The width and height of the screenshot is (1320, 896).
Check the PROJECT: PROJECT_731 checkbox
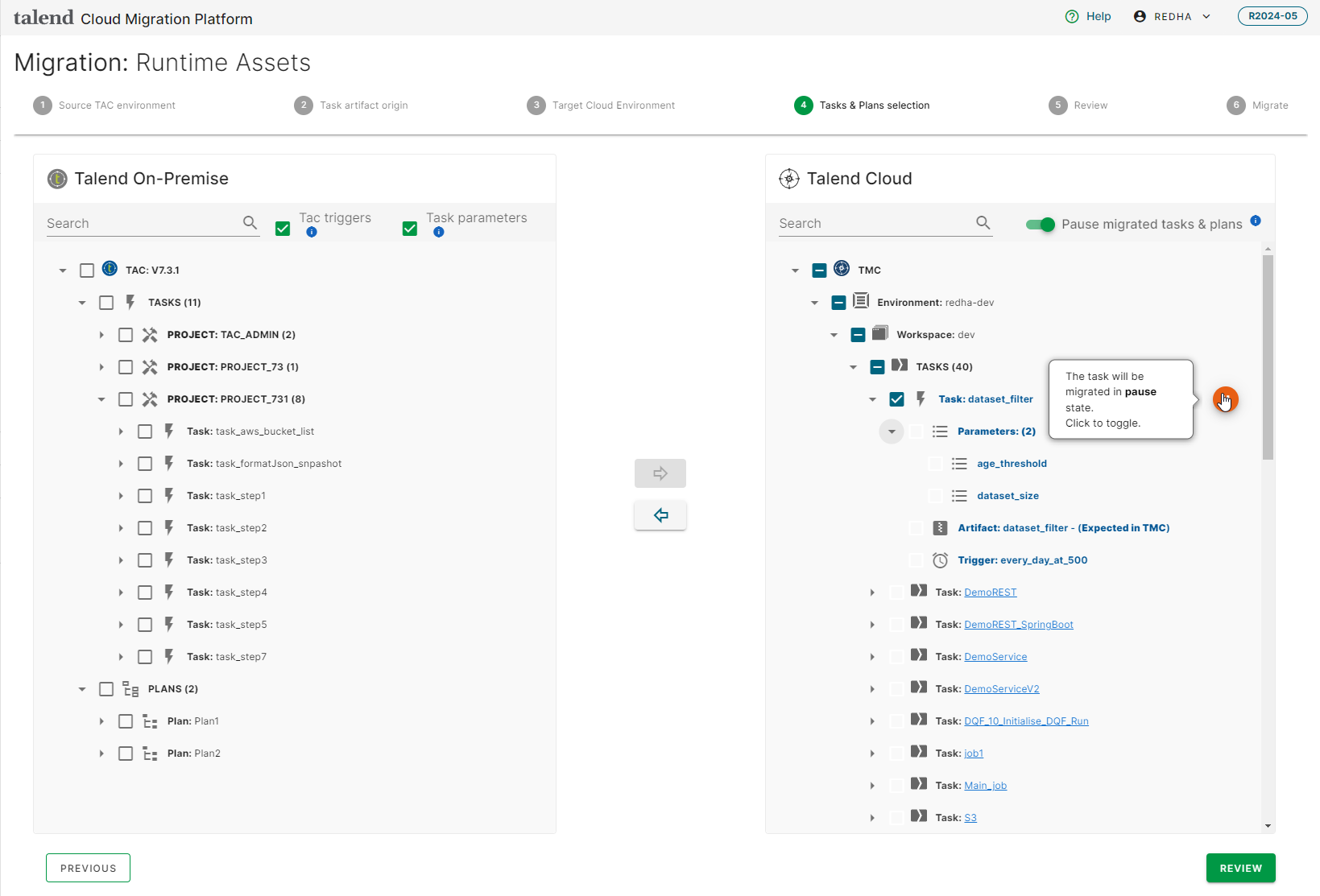[x=126, y=399]
